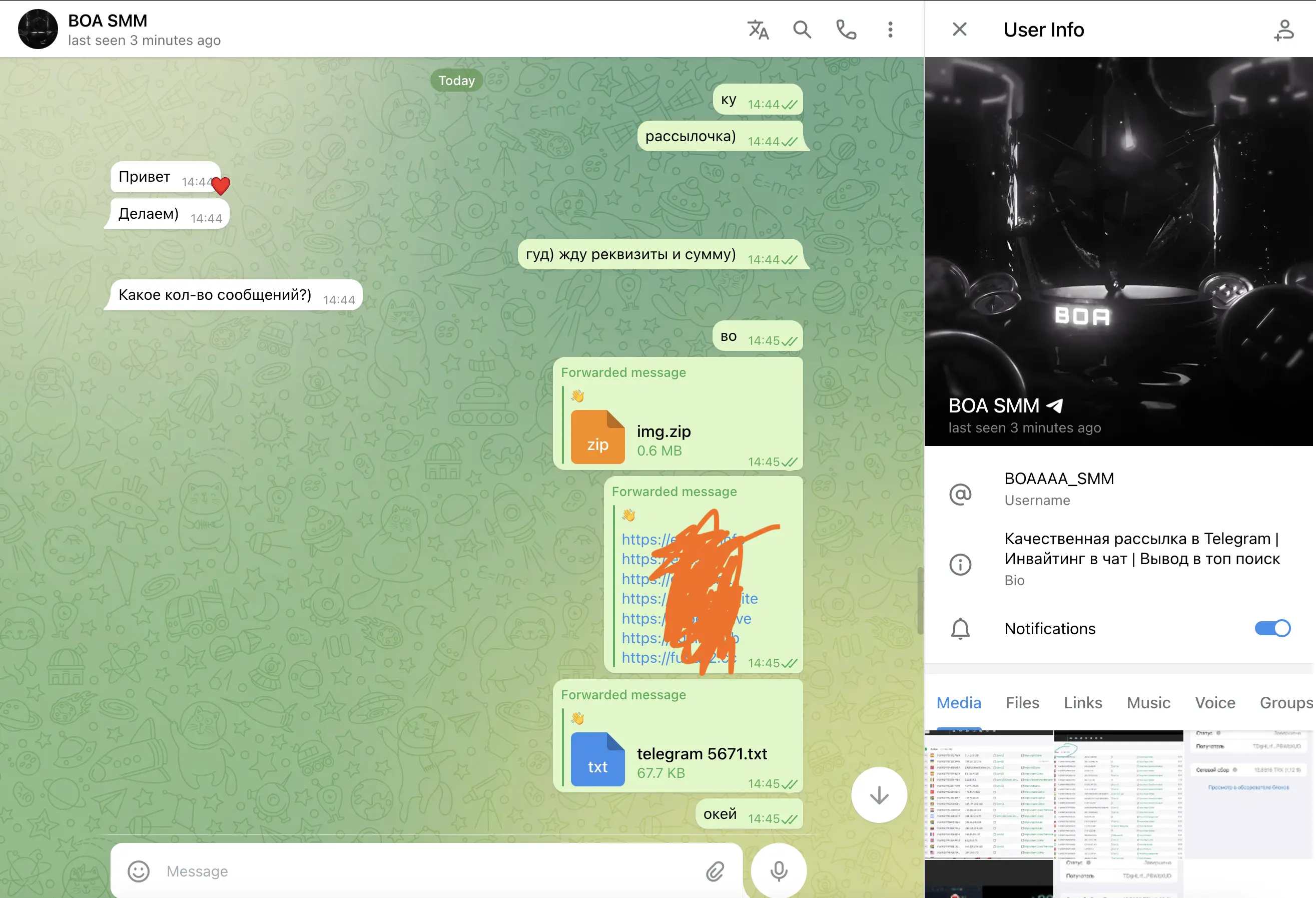
Task: Click the 'Forwarded message' header above img.zip
Action: click(623, 372)
